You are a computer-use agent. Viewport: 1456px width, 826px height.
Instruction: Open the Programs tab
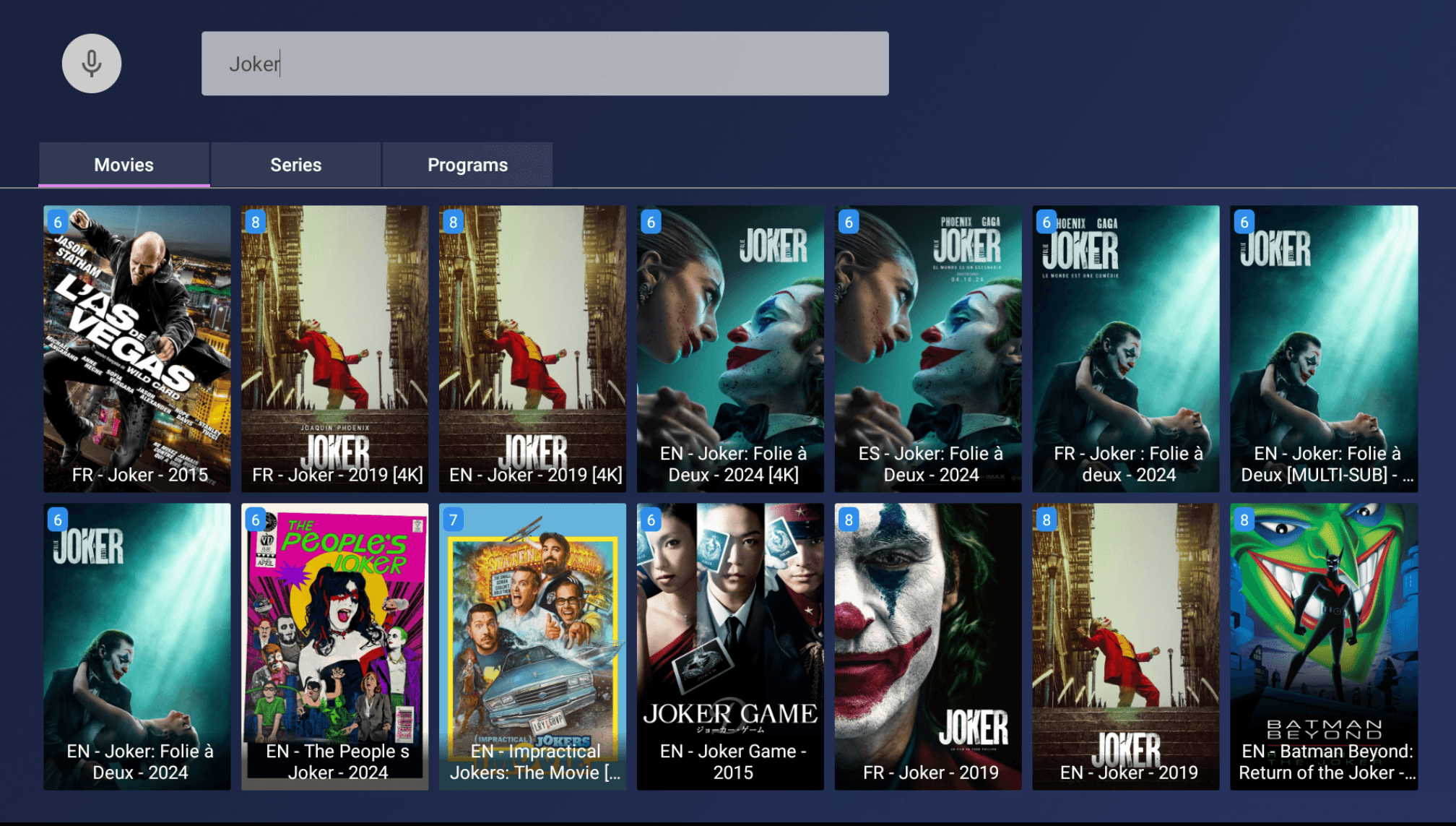click(467, 165)
